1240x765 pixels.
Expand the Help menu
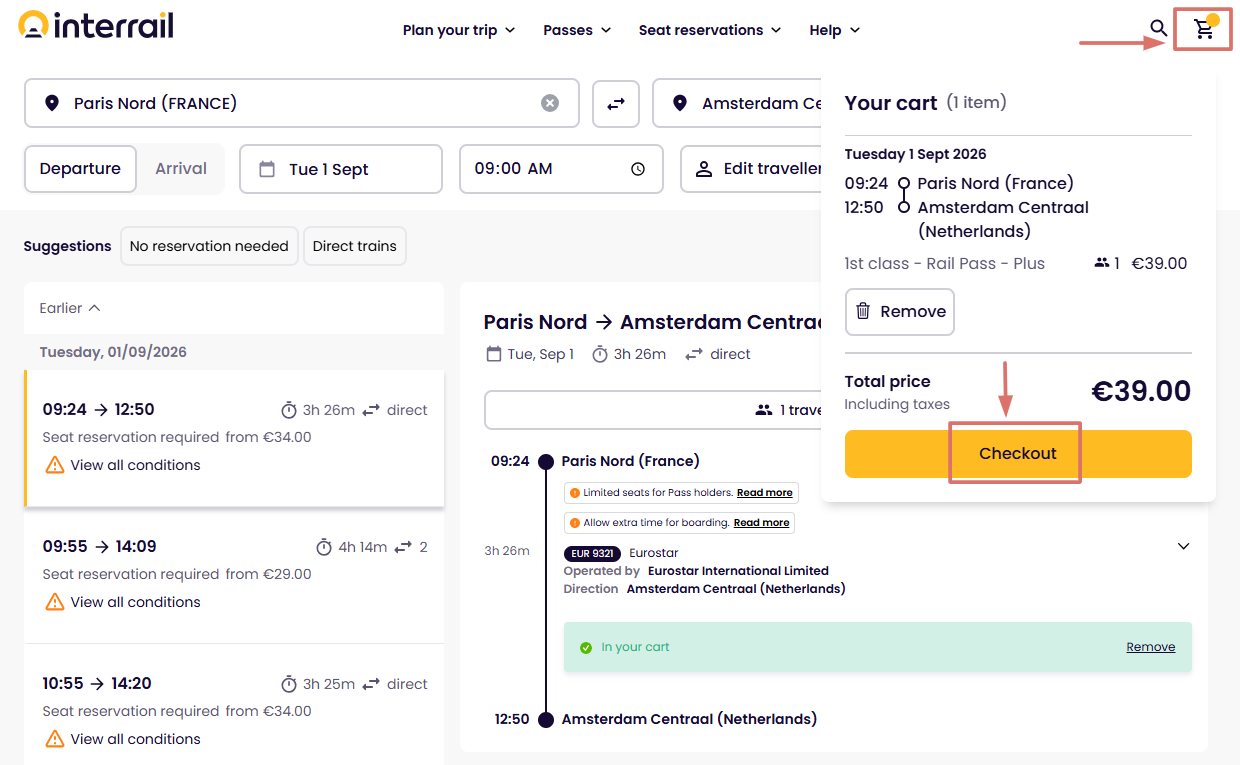click(835, 30)
